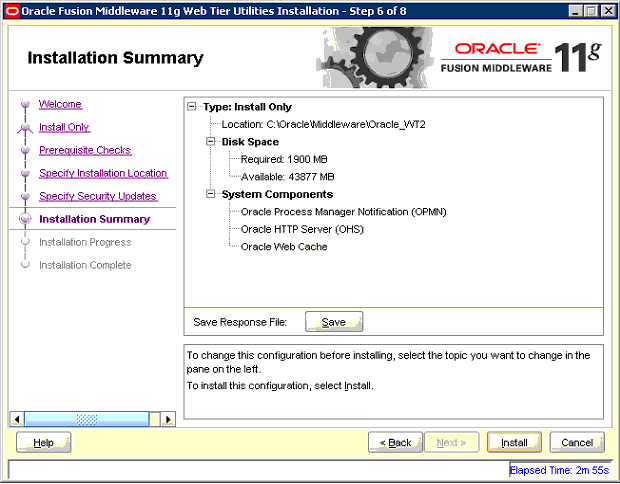Click the System Components label
Image resolution: width=620 pixels, height=484 pixels.
(x=277, y=195)
